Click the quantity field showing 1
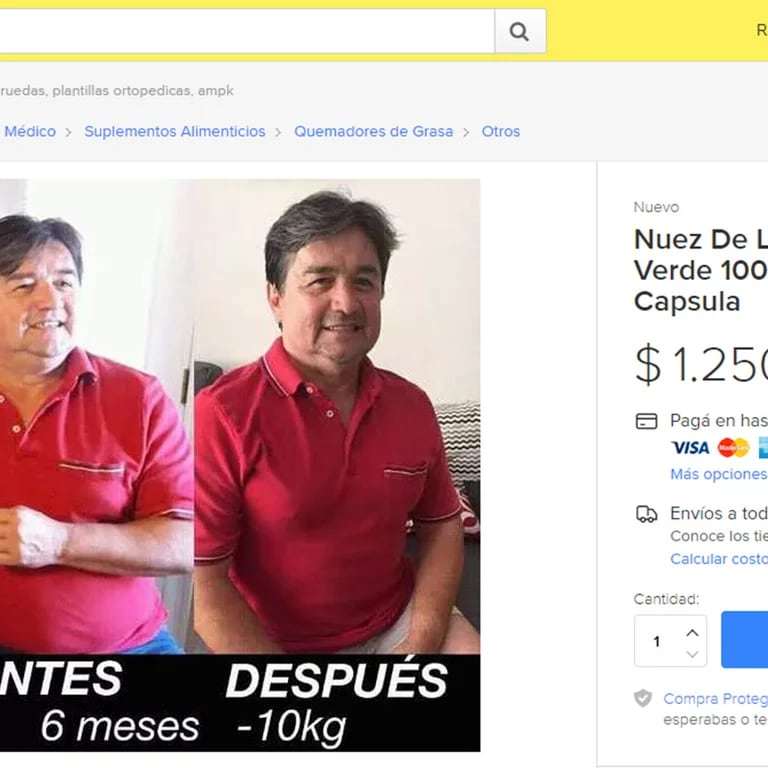The image size is (768, 768). pyautogui.click(x=670, y=641)
